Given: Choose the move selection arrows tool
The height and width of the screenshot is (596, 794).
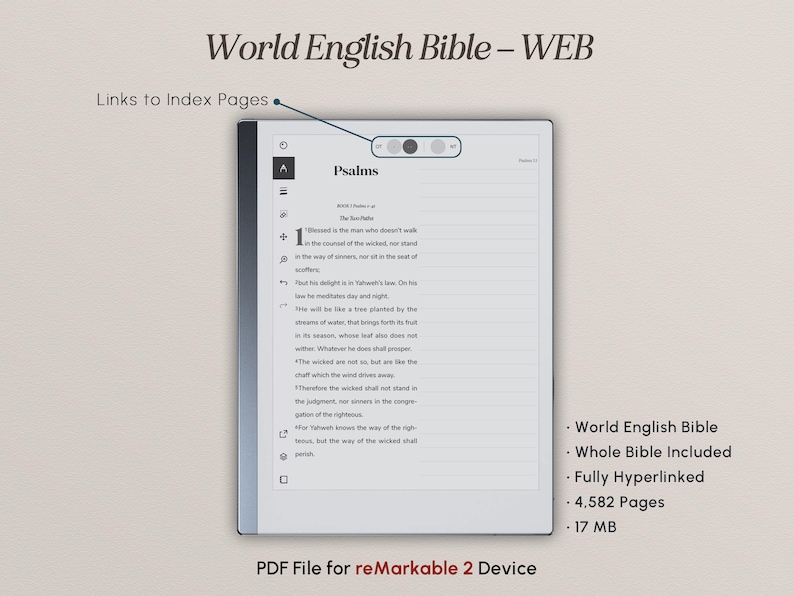Looking at the screenshot, I should coord(284,236).
